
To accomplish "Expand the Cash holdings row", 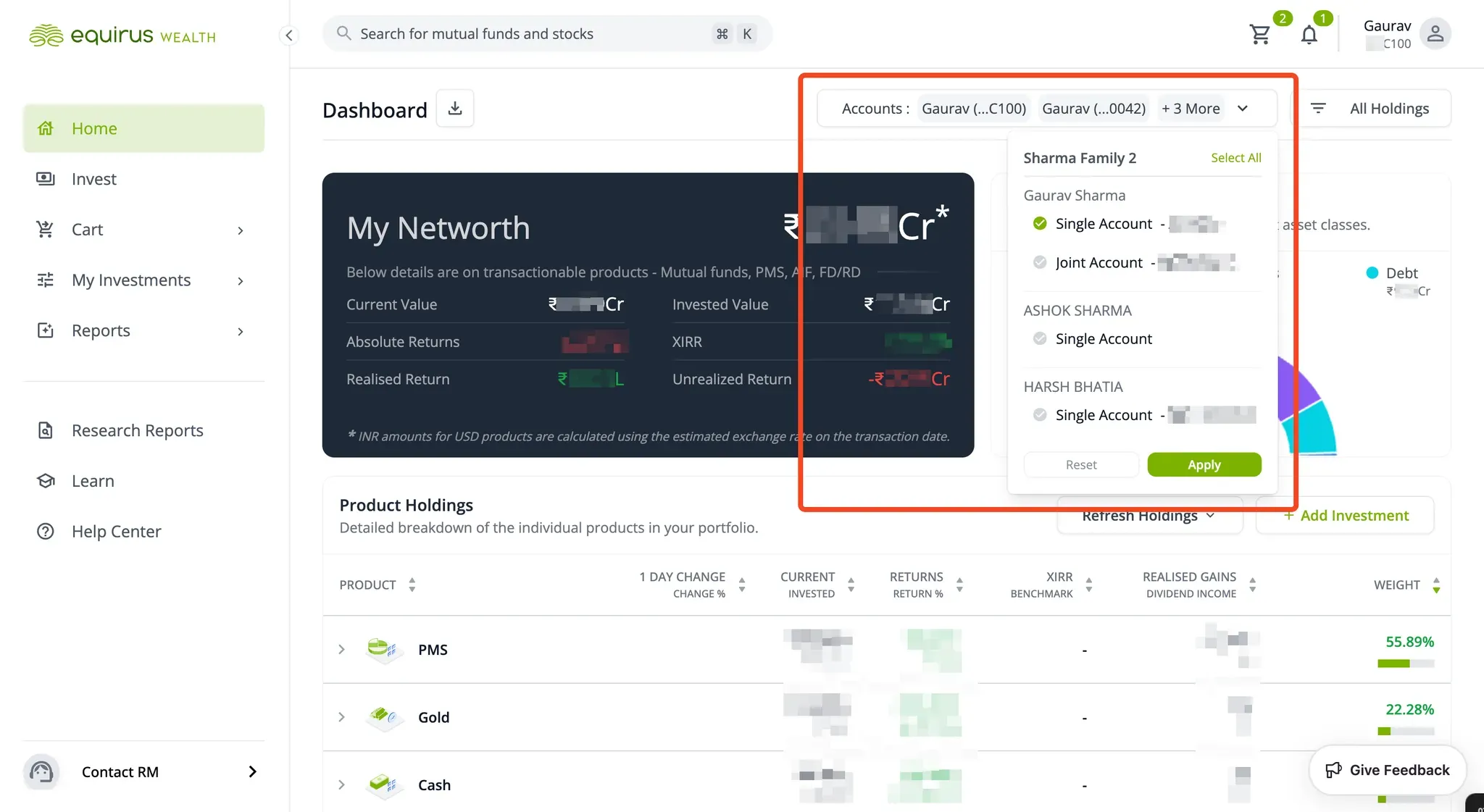I will [x=341, y=784].
